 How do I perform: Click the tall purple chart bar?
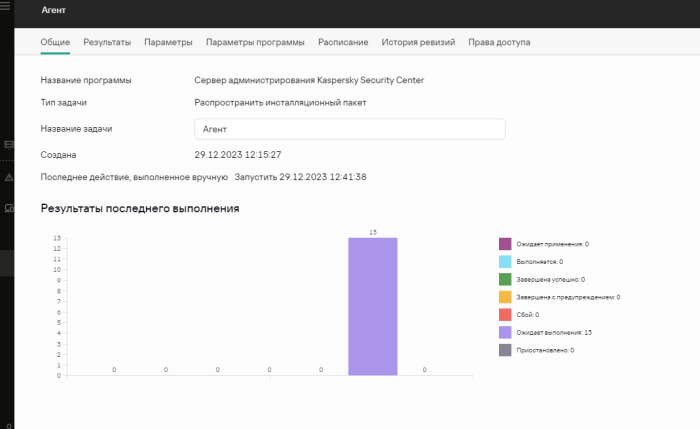[x=373, y=307]
